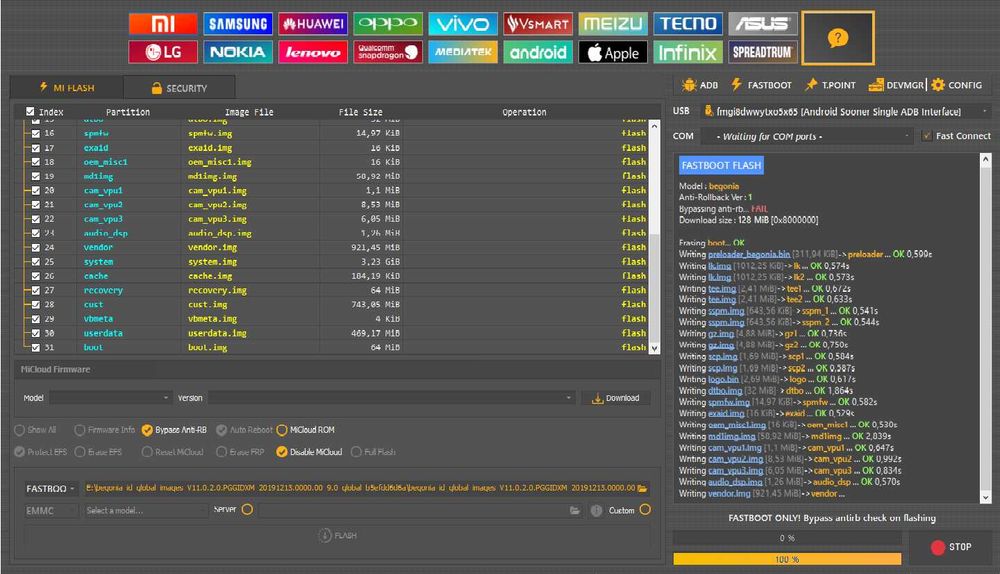Select the Spreadtrum tile
The image size is (1000, 574).
coord(763,52)
